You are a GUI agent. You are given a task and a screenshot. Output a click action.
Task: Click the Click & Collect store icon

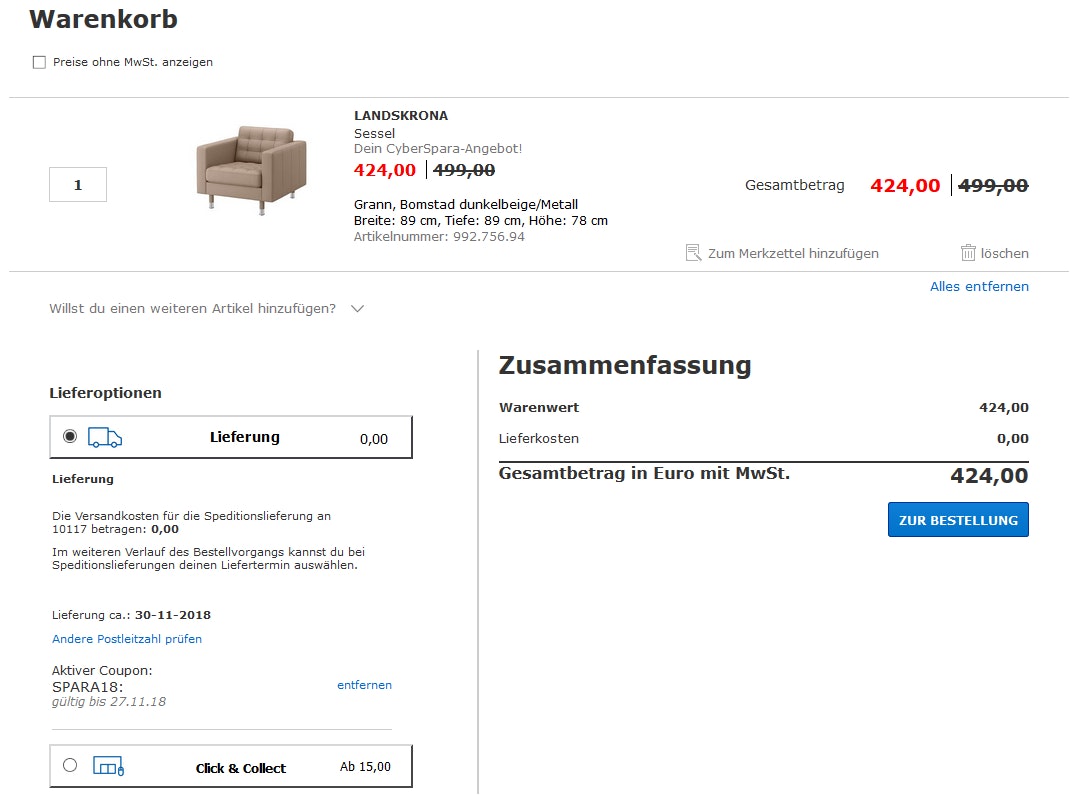(x=107, y=767)
